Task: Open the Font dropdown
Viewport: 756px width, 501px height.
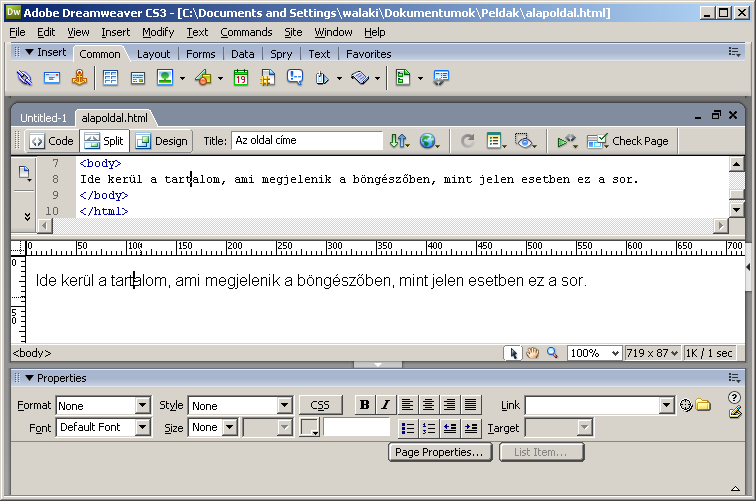Action: (143, 427)
